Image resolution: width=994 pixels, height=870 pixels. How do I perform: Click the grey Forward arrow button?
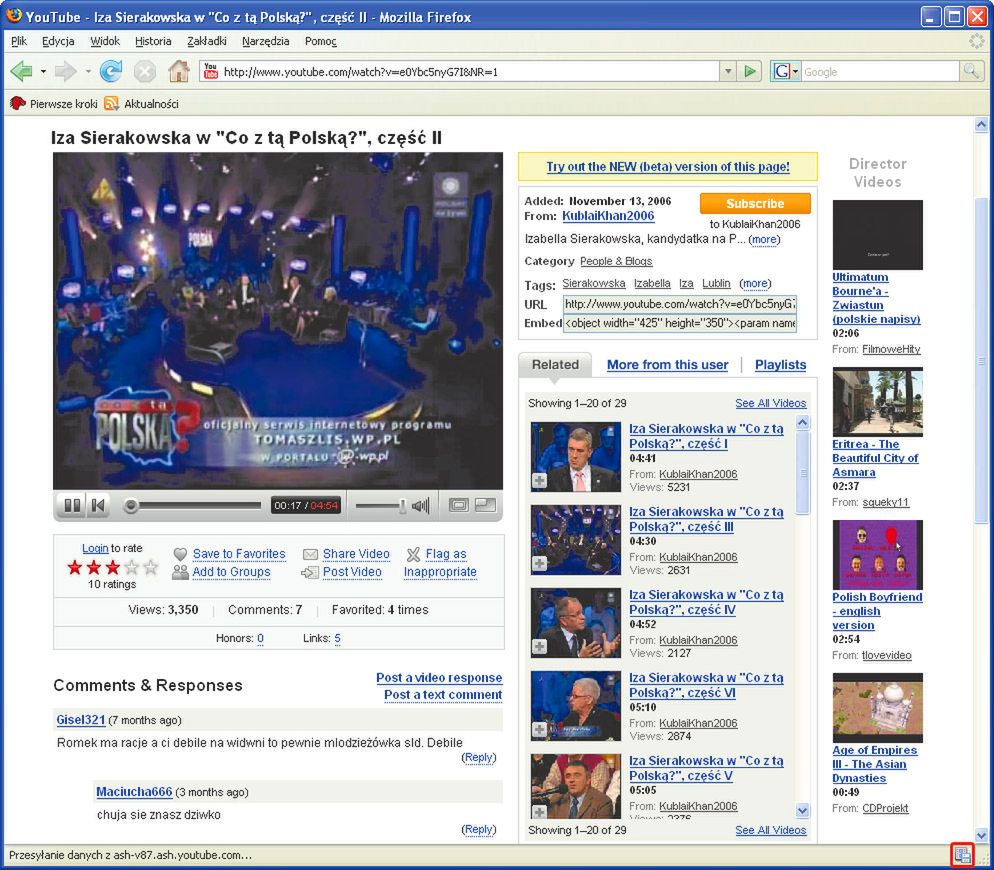(x=66, y=71)
